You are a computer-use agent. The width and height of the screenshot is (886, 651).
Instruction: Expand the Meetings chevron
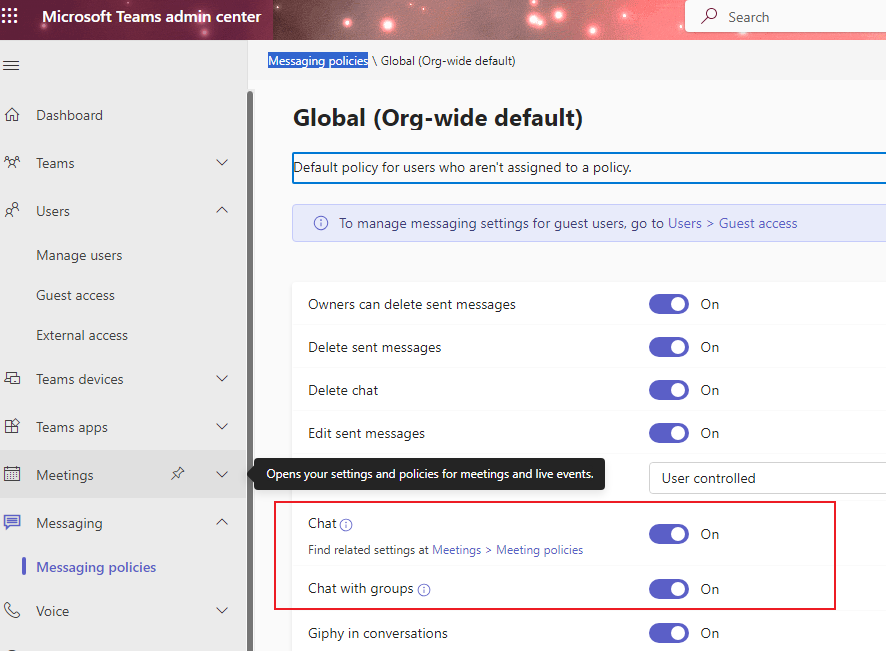coord(222,474)
